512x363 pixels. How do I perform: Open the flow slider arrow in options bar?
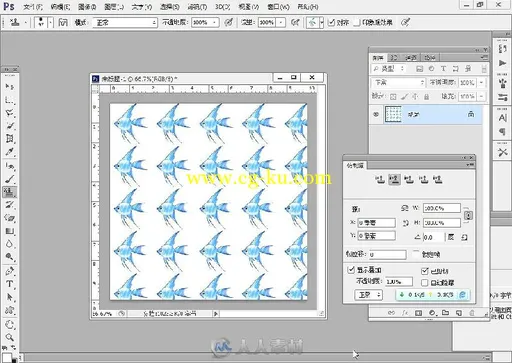pos(282,22)
